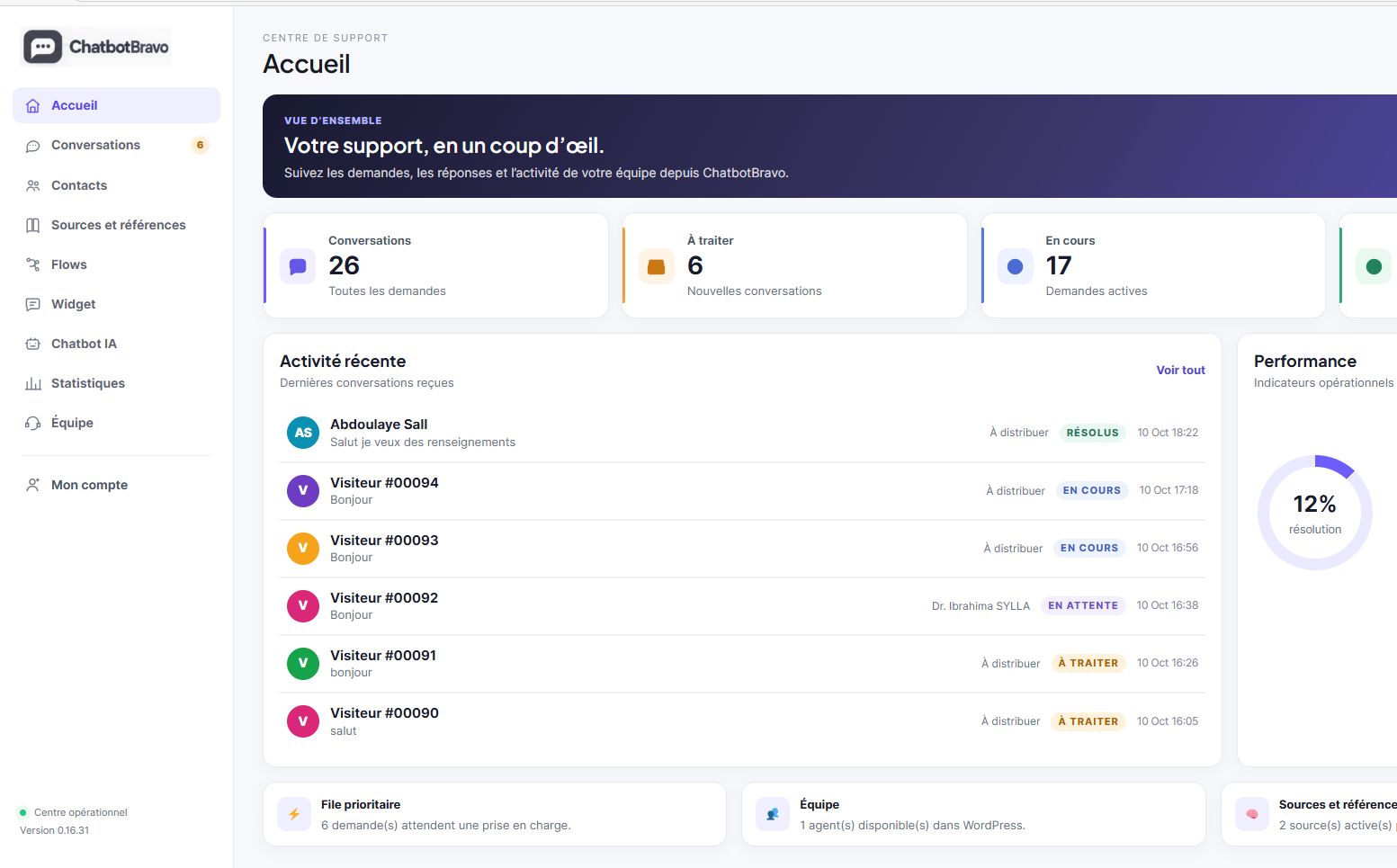This screenshot has width=1397, height=868.
Task: Click the orange inbox icon in À traiter card
Action: coord(657,266)
